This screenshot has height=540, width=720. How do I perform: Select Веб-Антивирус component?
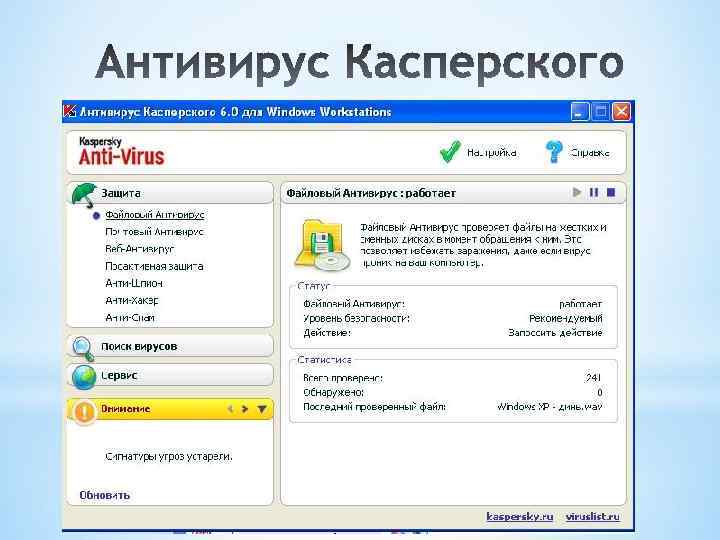(x=140, y=249)
